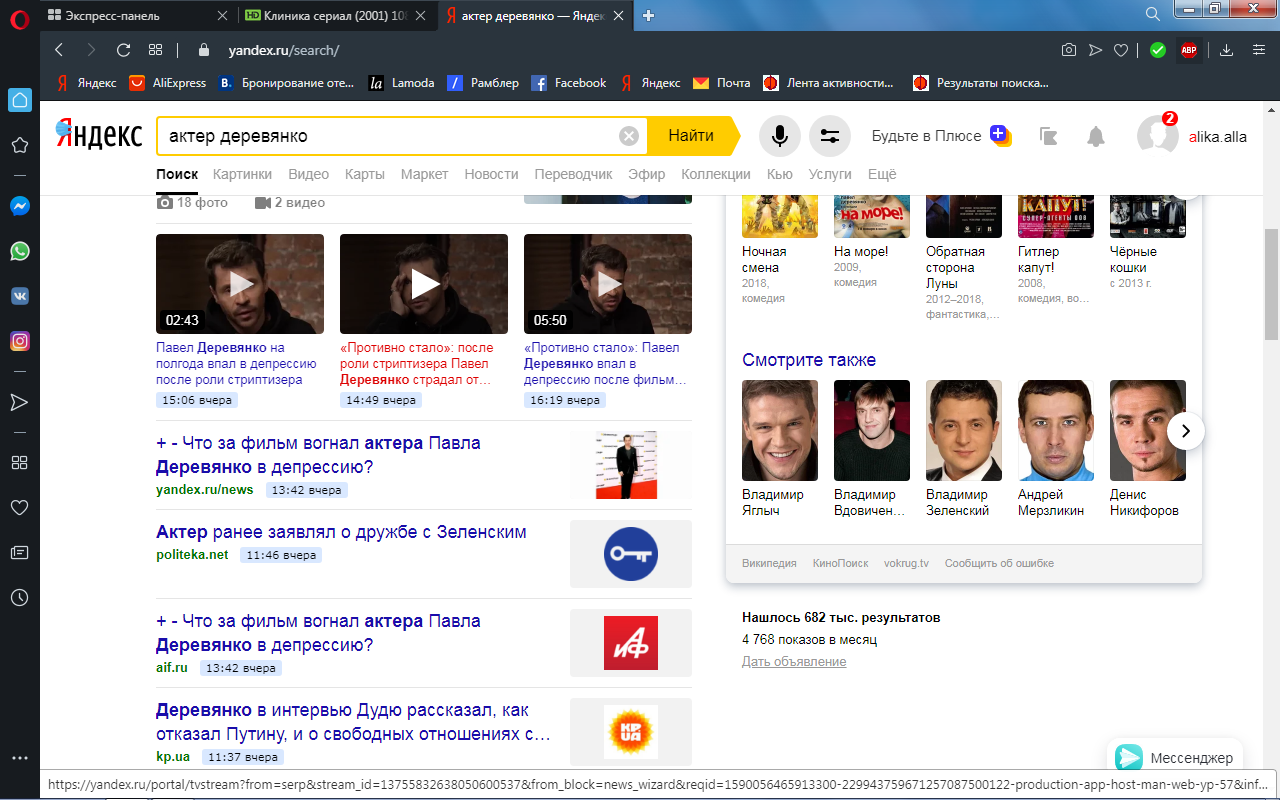The image size is (1280, 800).
Task: Open Yandex search settings filter icon
Action: 829,136
